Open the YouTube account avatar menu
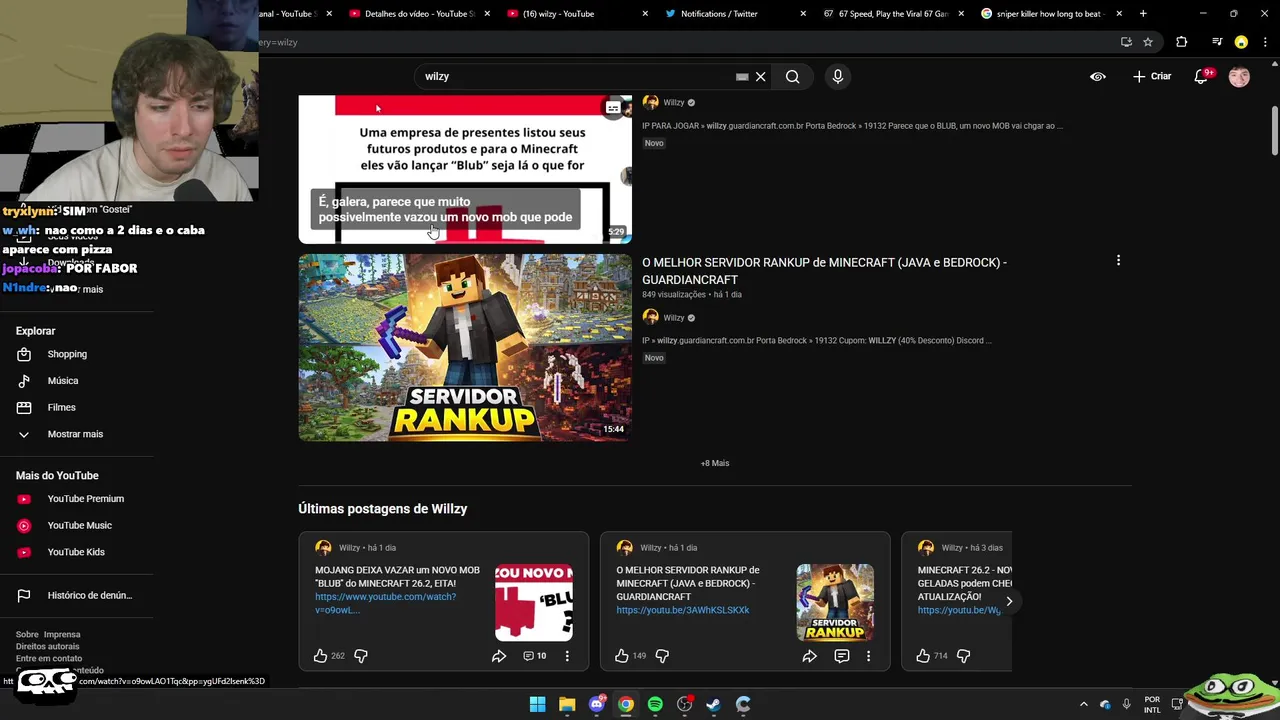The height and width of the screenshot is (720, 1280). click(1239, 76)
